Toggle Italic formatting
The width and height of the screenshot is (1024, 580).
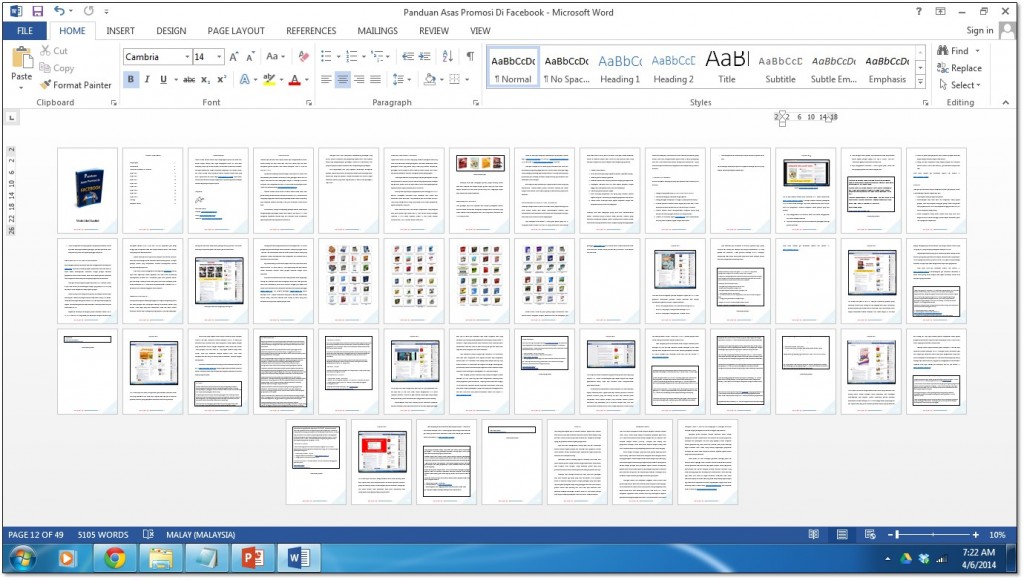[x=147, y=80]
